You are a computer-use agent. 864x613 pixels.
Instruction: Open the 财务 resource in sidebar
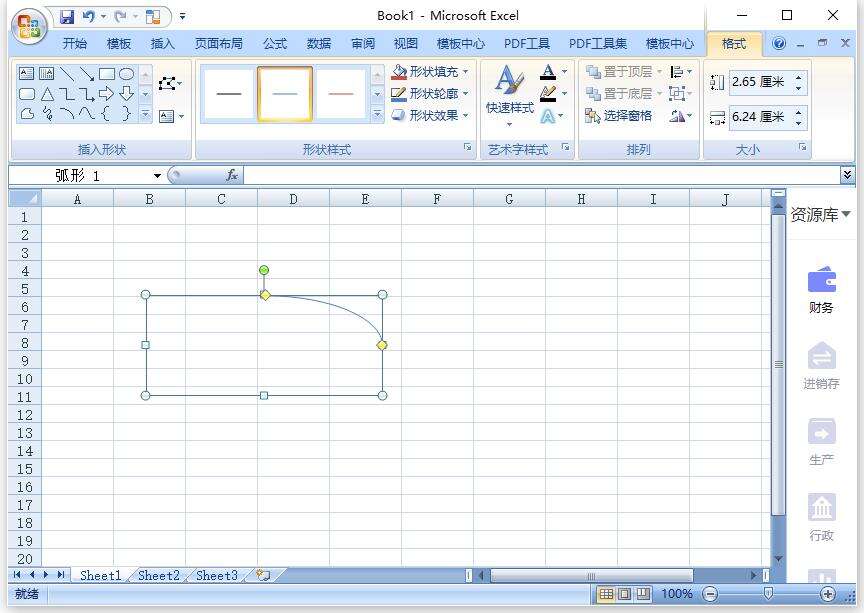[821, 290]
